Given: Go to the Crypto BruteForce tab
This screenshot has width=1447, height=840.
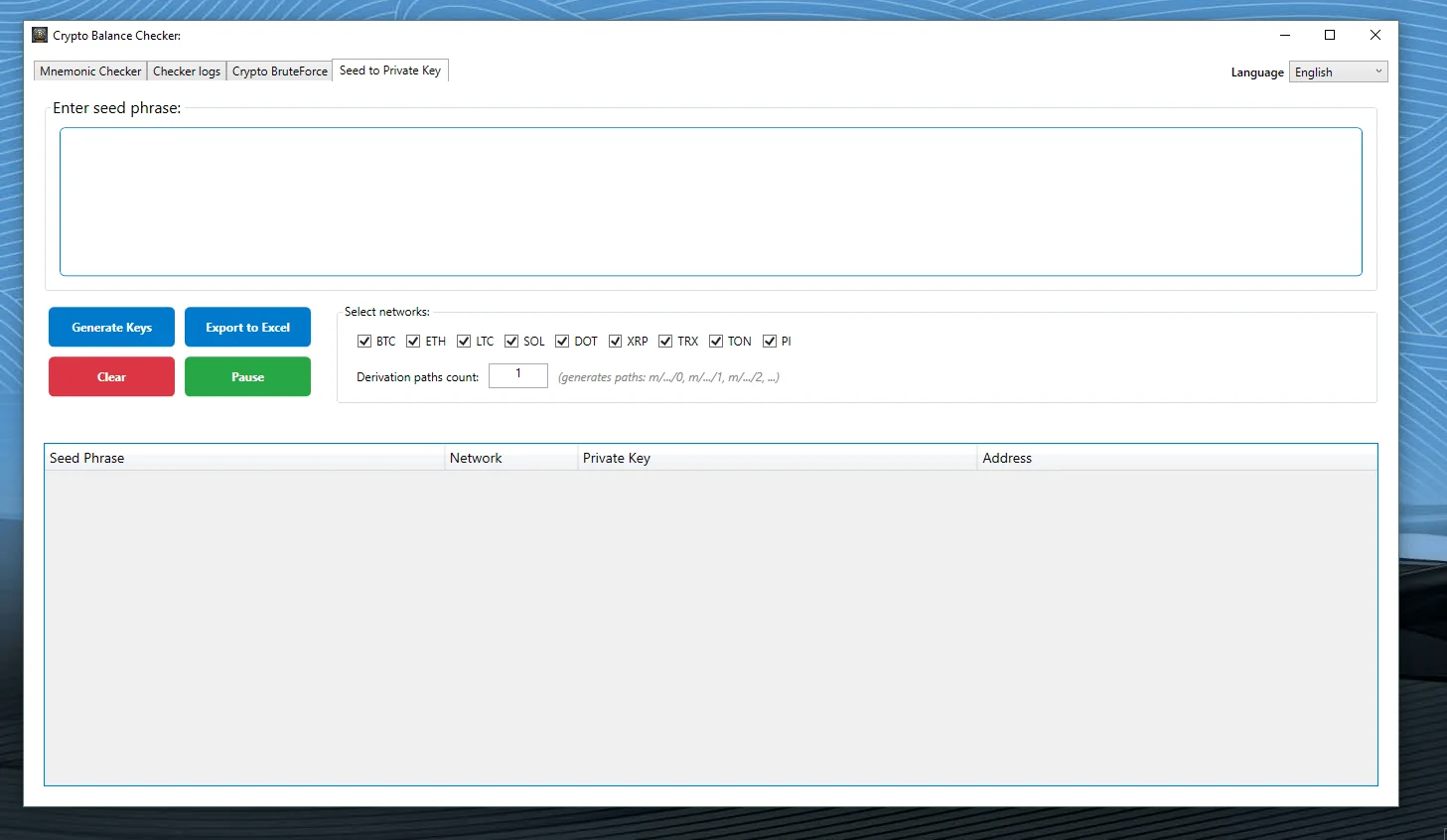Looking at the screenshot, I should [279, 71].
